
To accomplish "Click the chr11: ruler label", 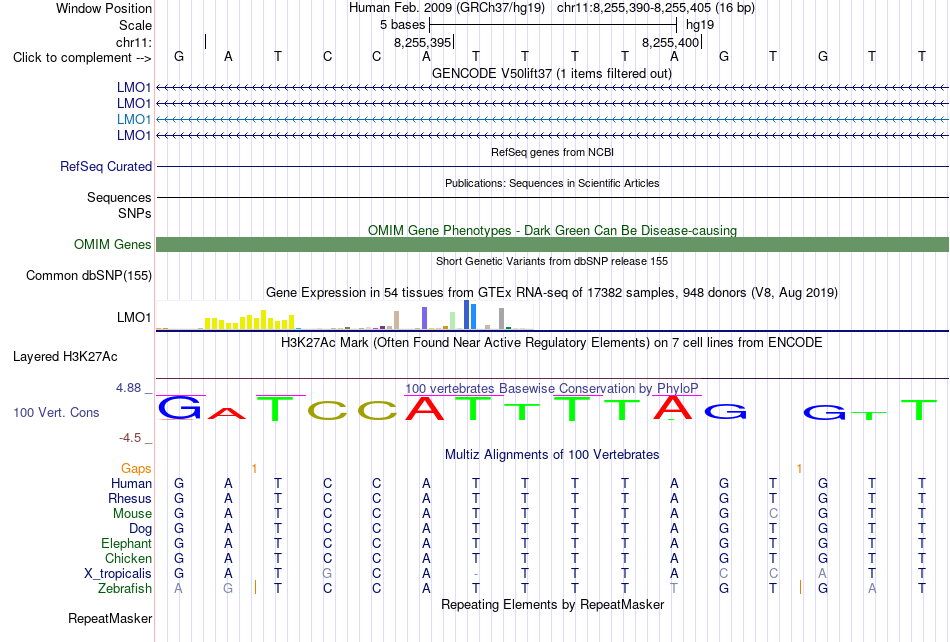I will pyautogui.click(x=133, y=42).
